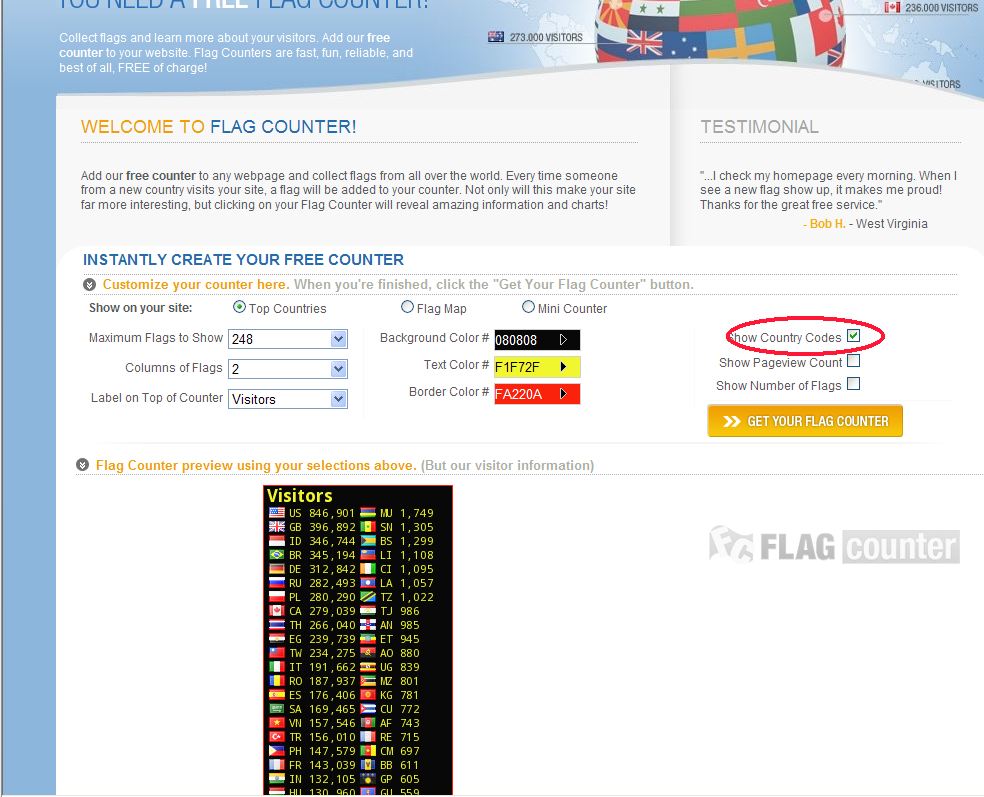984x797 pixels.
Task: Click the US visitor count 846,901
Action: pyautogui.click(x=332, y=513)
